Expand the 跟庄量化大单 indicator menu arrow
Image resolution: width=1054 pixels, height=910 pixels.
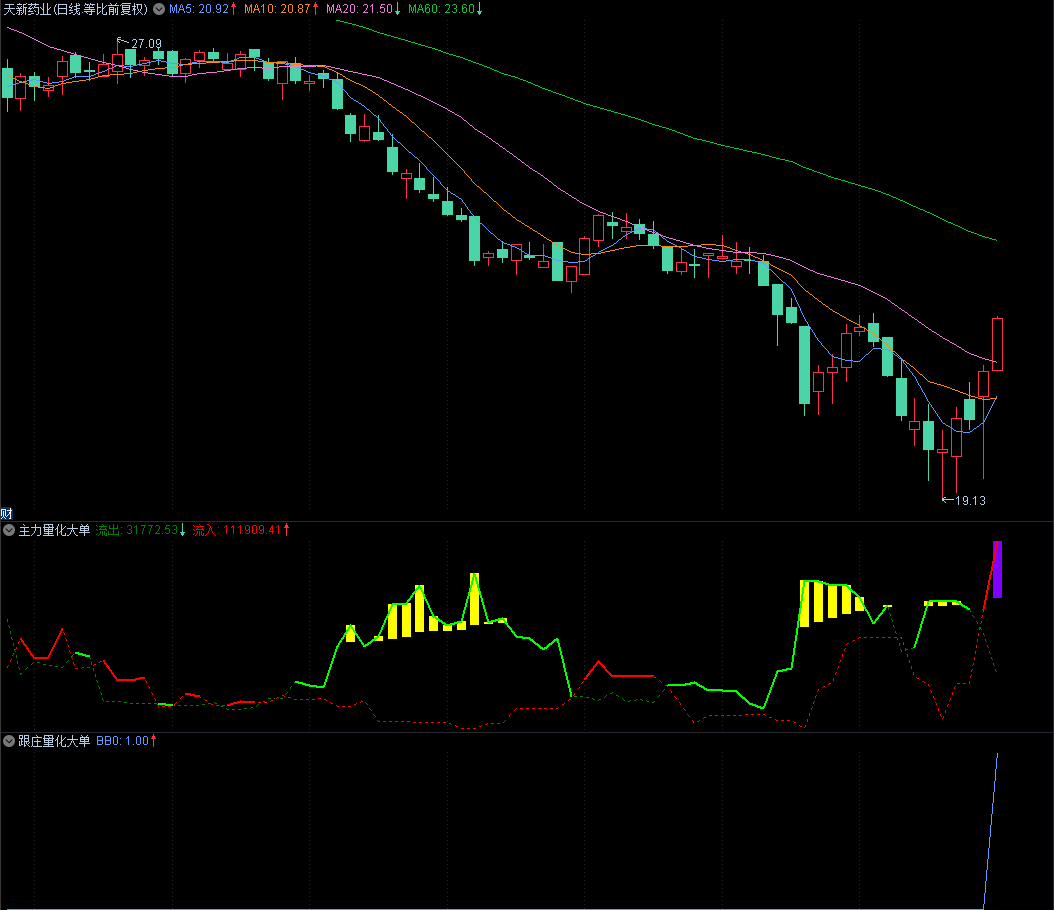click(9, 741)
